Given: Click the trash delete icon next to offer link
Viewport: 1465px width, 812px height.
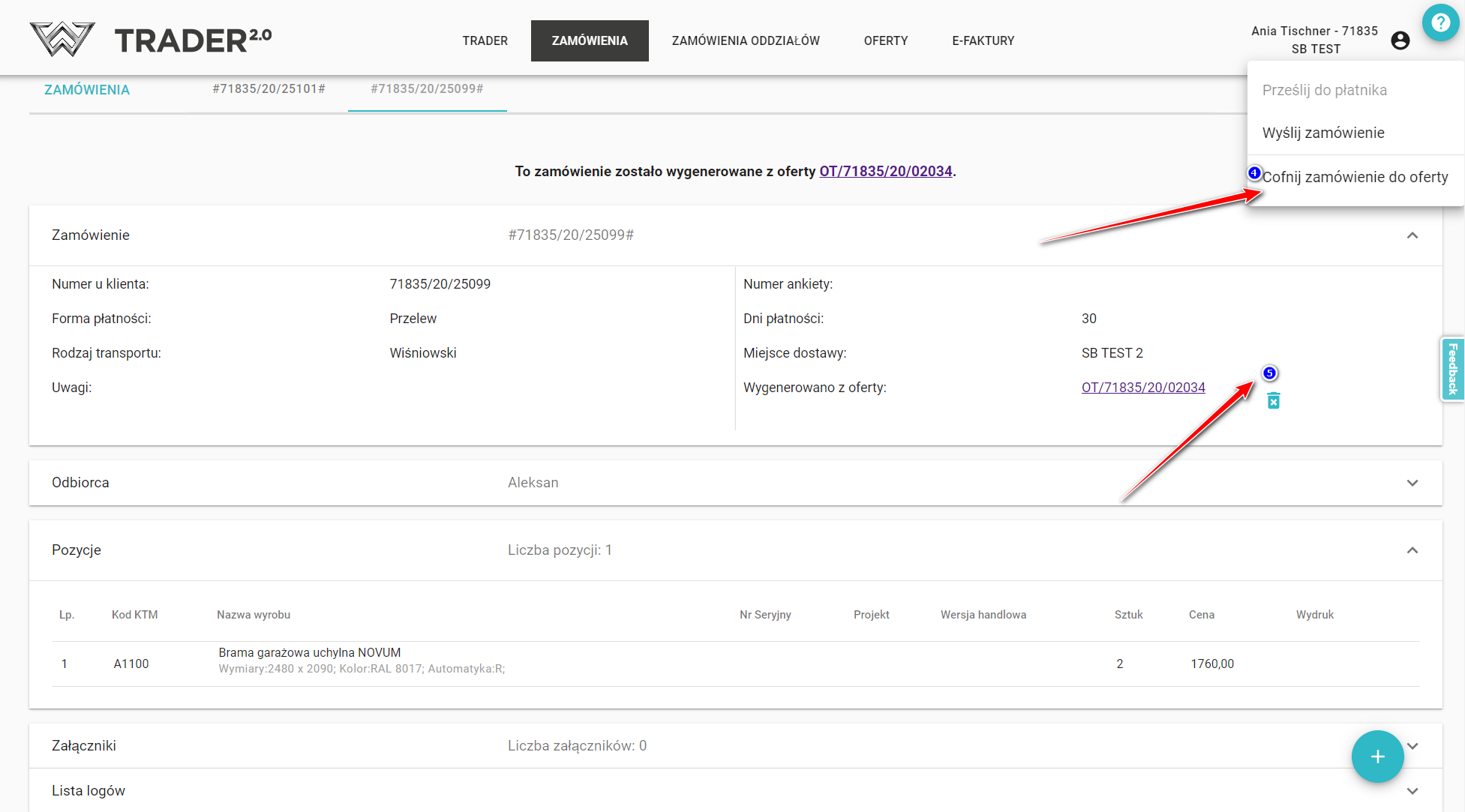Looking at the screenshot, I should pyautogui.click(x=1273, y=401).
